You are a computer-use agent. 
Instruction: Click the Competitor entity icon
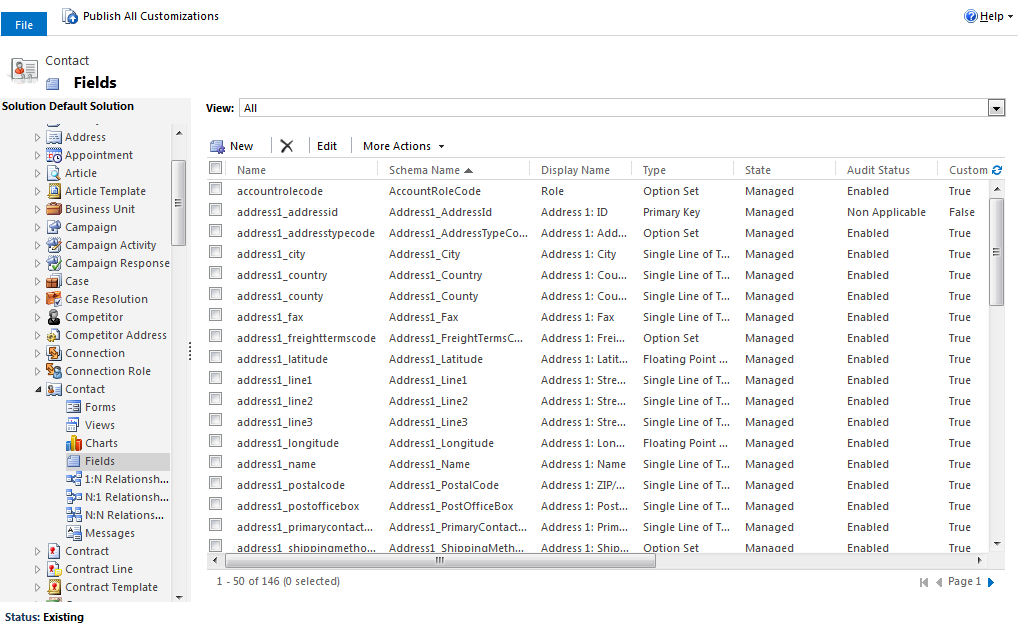click(54, 317)
